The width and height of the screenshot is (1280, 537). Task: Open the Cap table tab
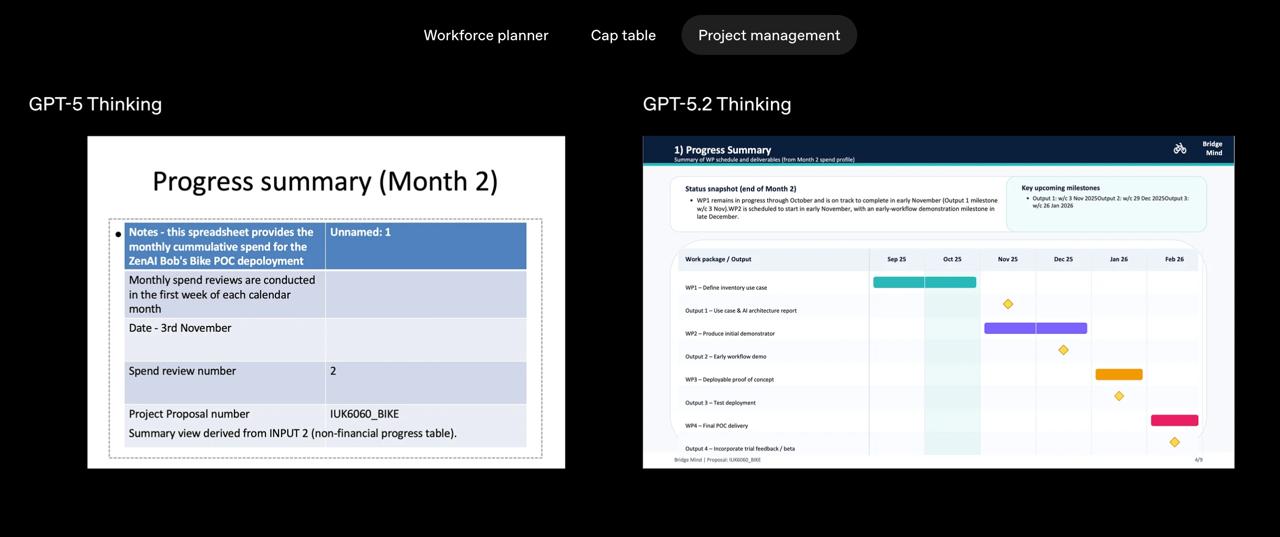click(623, 35)
